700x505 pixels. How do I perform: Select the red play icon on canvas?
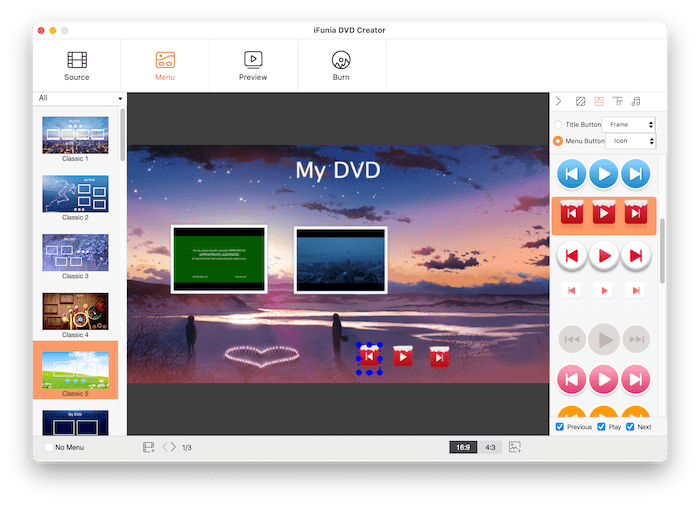(402, 356)
